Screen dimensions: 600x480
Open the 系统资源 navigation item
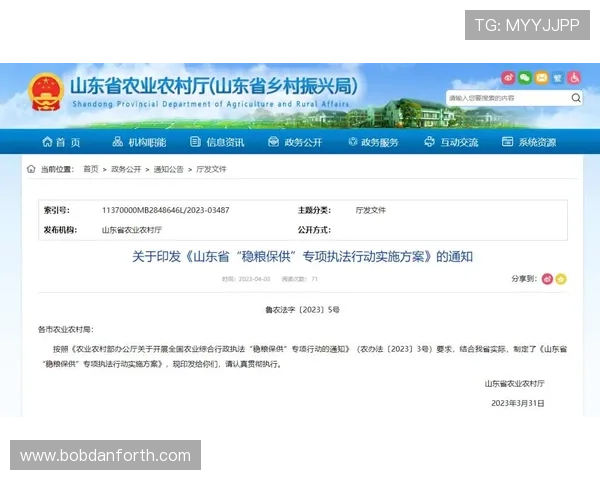click(529, 142)
